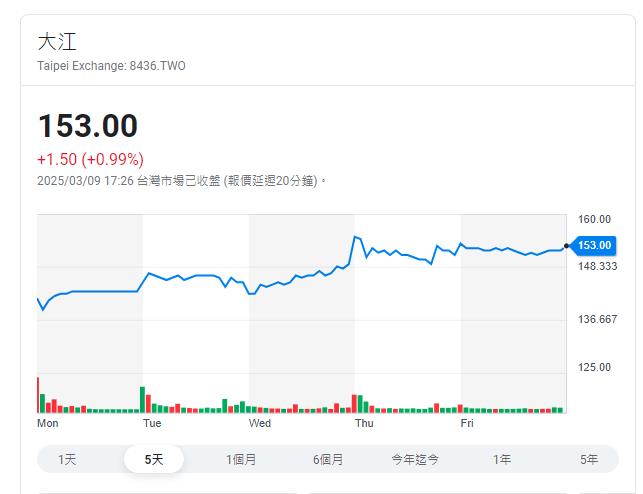The image size is (643, 494).
Task: Switch to the 5年 chart view
Action: click(x=589, y=459)
